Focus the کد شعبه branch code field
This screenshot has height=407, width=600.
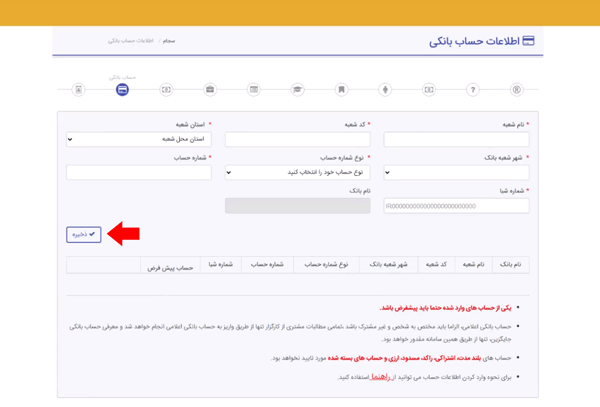pyautogui.click(x=298, y=139)
